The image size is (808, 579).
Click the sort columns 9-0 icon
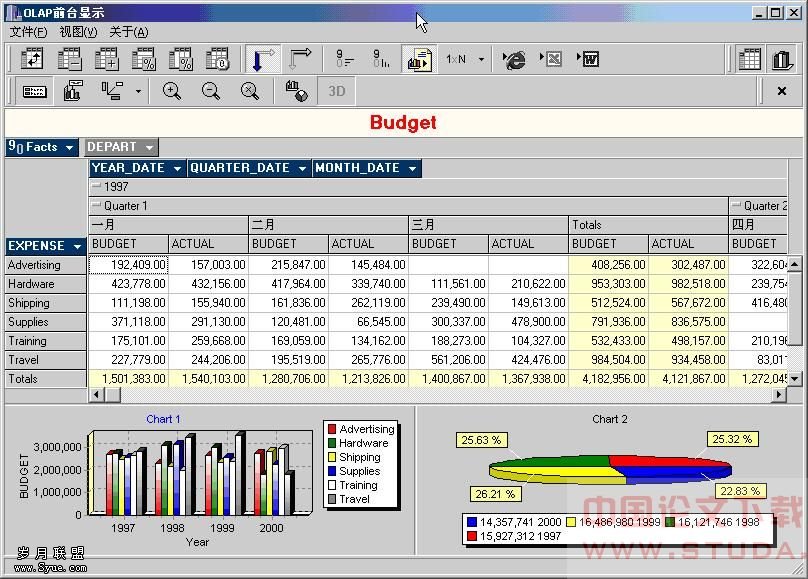click(x=381, y=59)
